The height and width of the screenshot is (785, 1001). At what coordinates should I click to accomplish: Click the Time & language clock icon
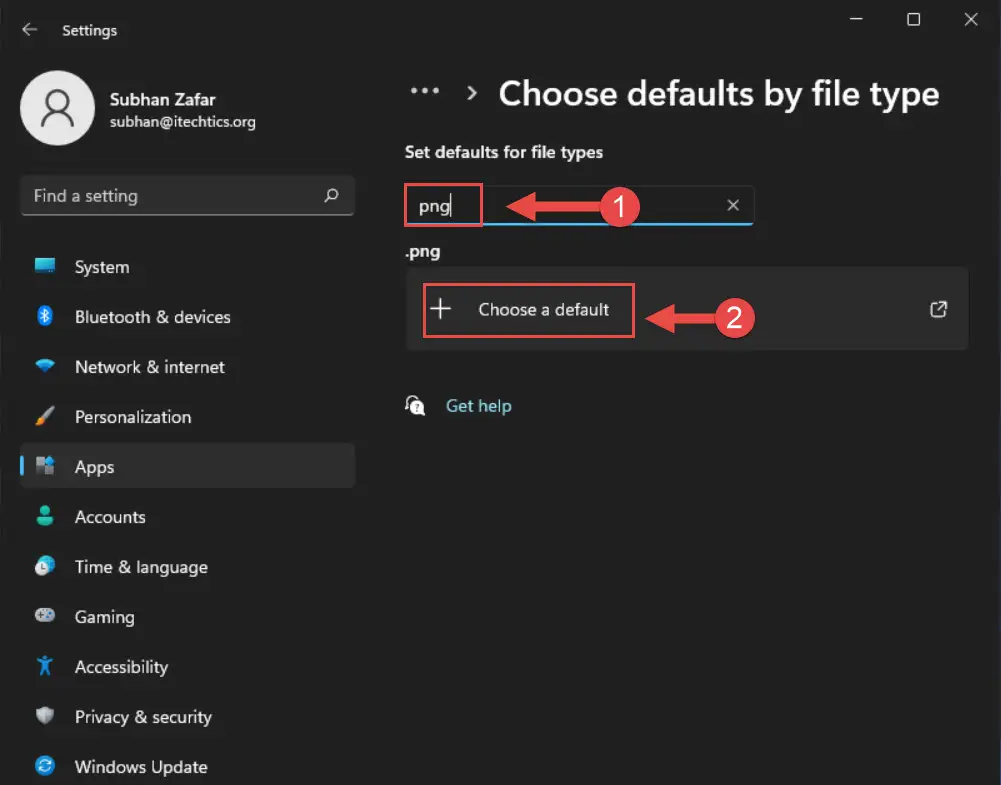tap(45, 567)
